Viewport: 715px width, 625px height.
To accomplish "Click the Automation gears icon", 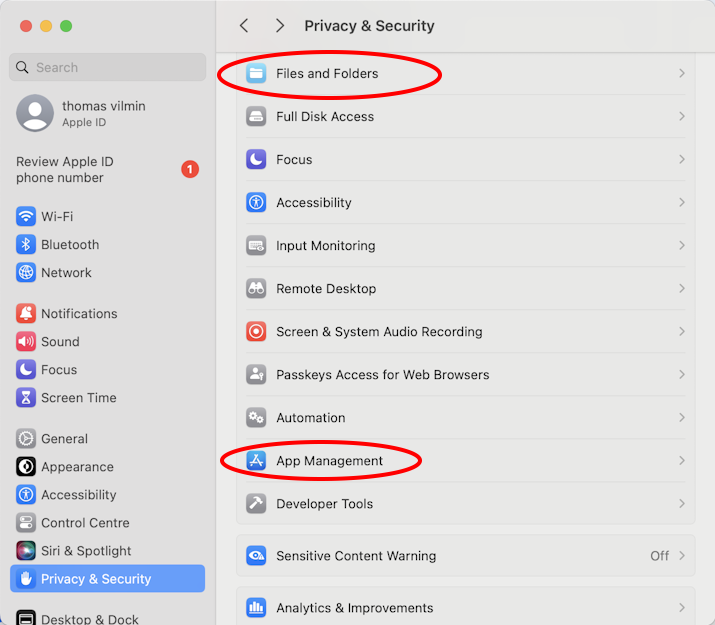I will coord(256,418).
